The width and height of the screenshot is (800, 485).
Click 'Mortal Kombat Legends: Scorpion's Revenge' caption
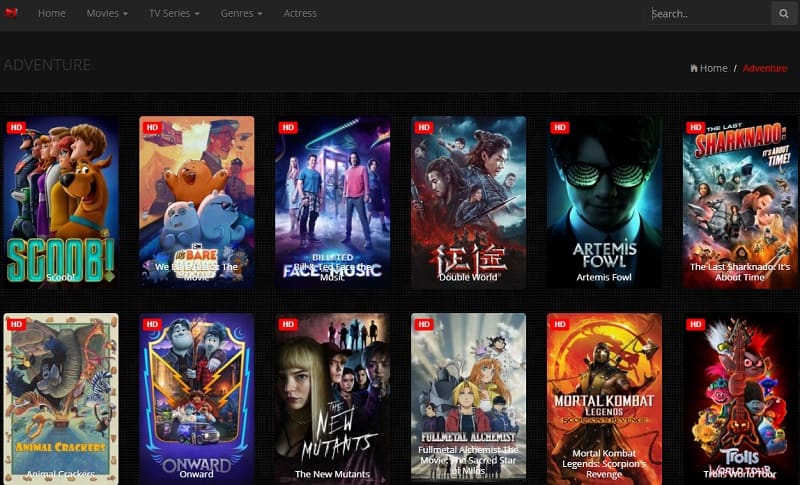pyautogui.click(x=604, y=464)
